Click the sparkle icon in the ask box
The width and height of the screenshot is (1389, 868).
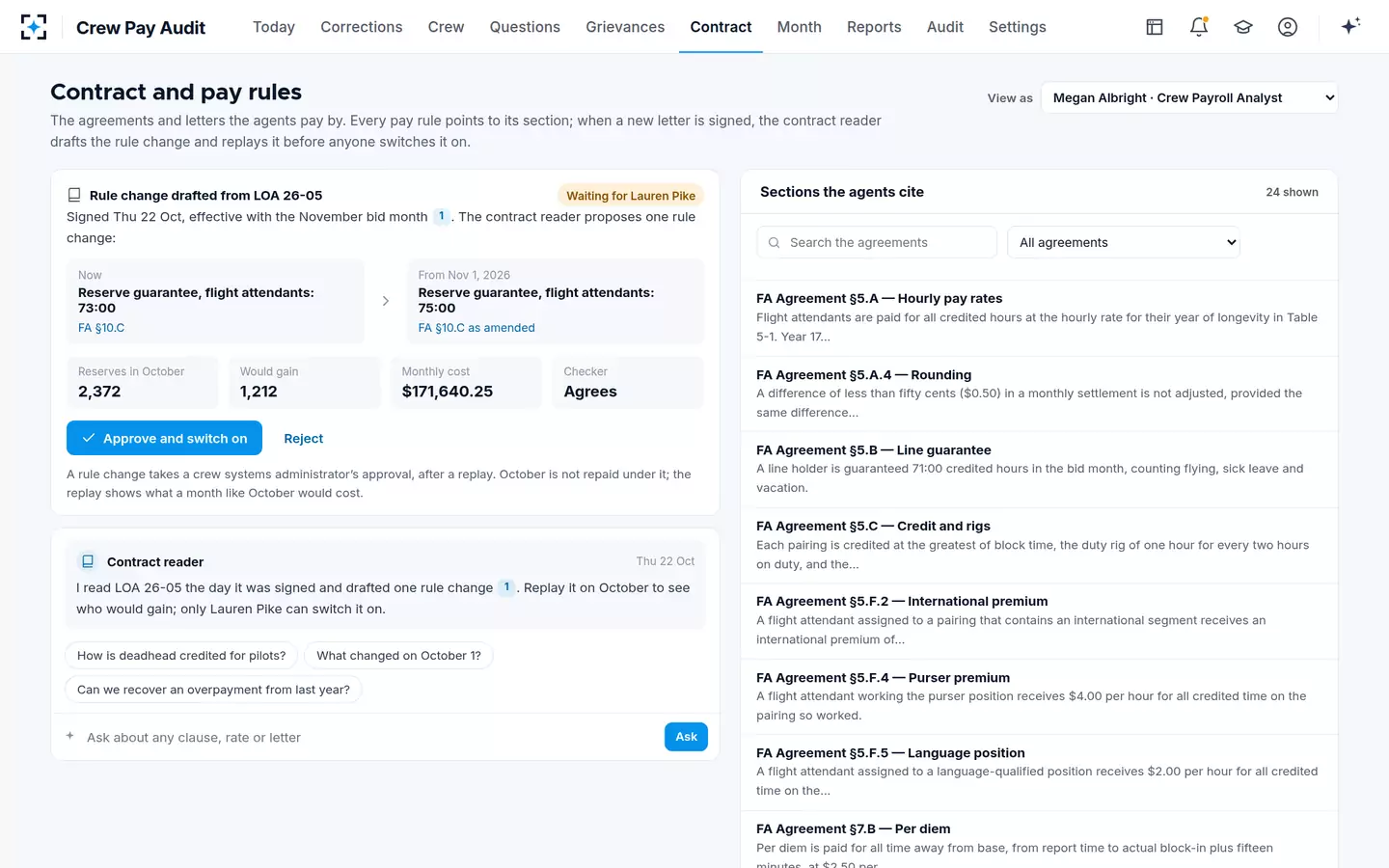point(70,736)
